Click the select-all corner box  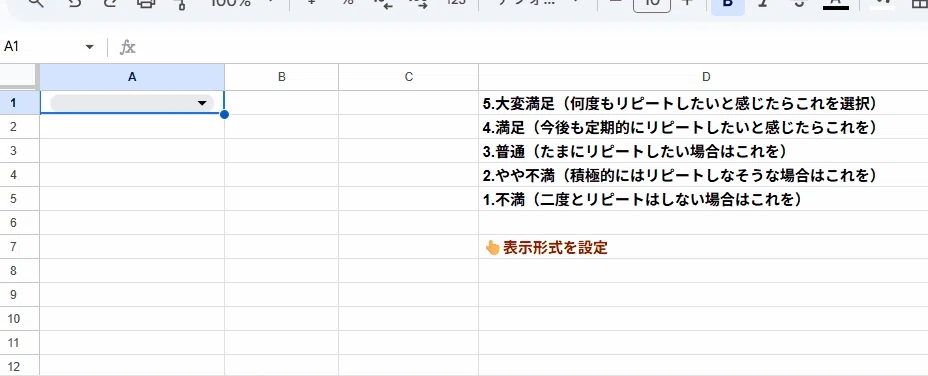tap(20, 77)
